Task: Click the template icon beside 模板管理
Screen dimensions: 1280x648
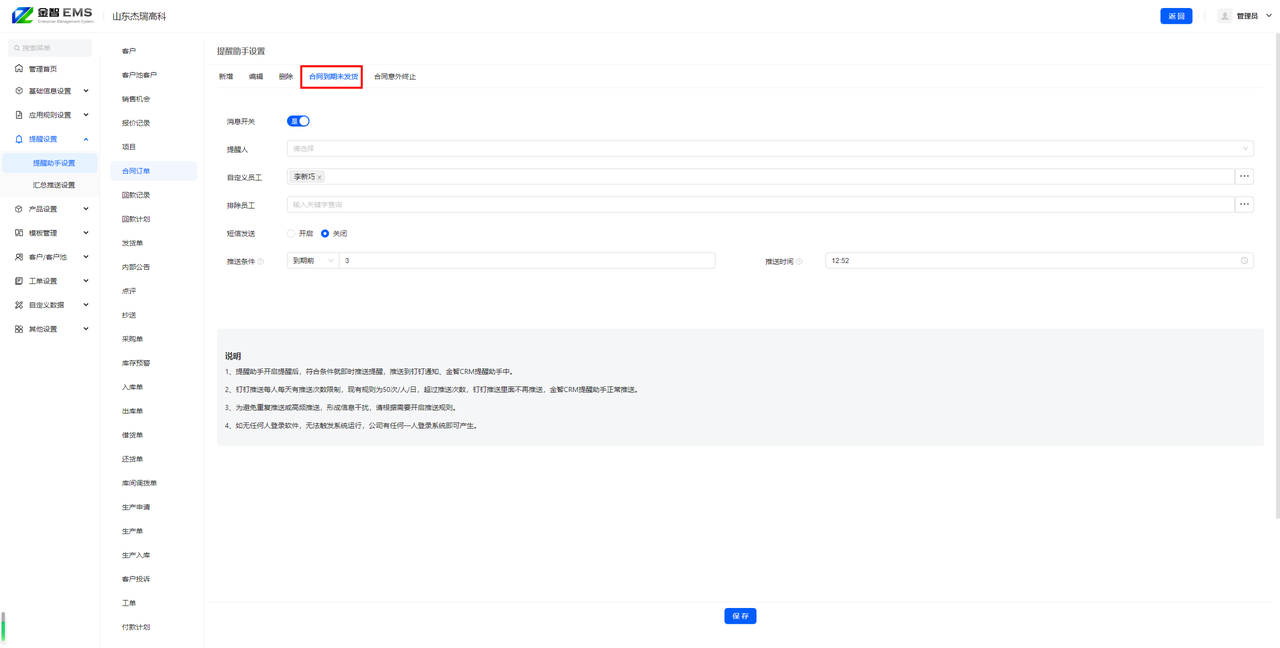Action: point(19,233)
